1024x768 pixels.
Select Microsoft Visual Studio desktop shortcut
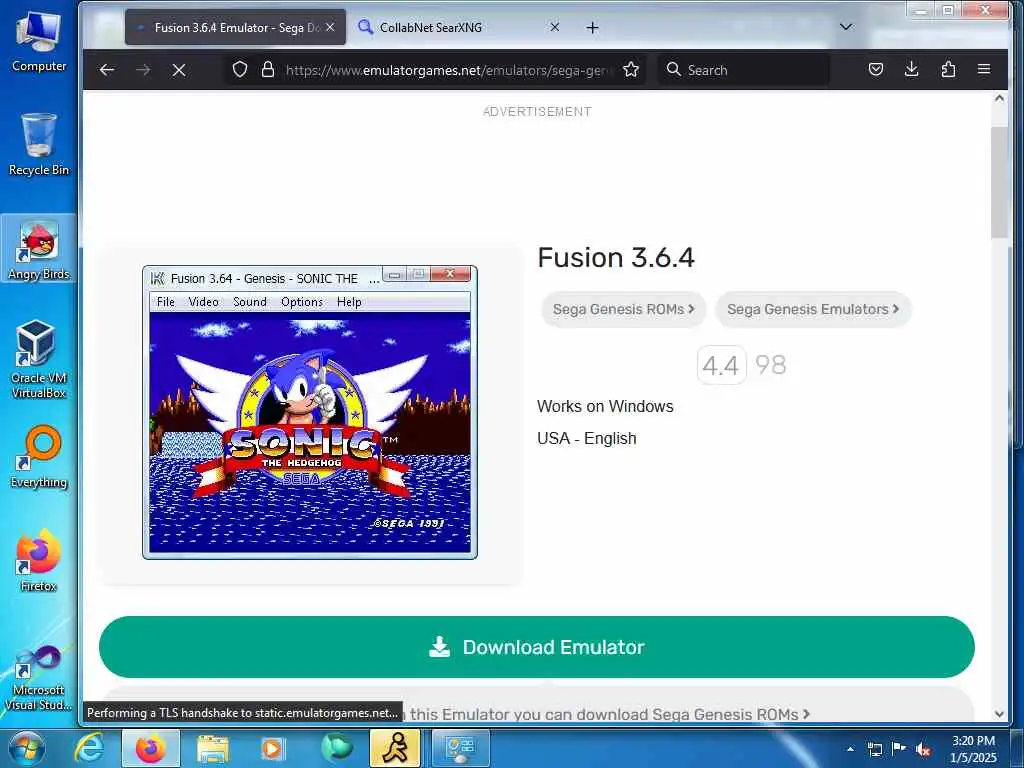39,678
